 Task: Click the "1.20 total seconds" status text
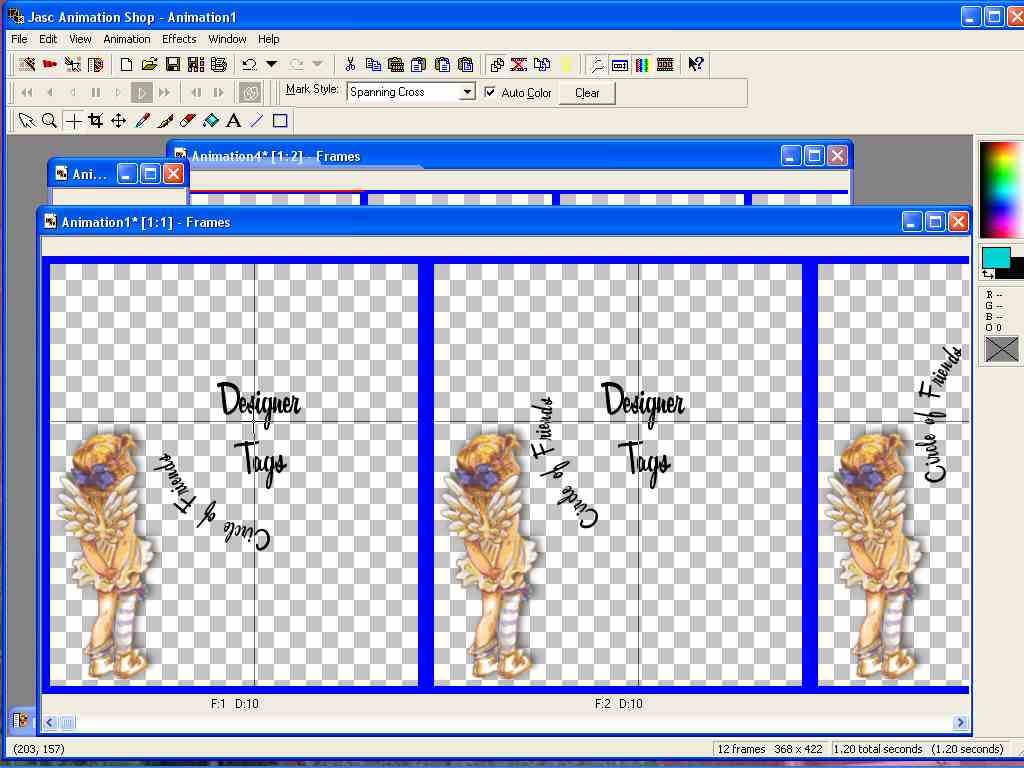point(878,749)
